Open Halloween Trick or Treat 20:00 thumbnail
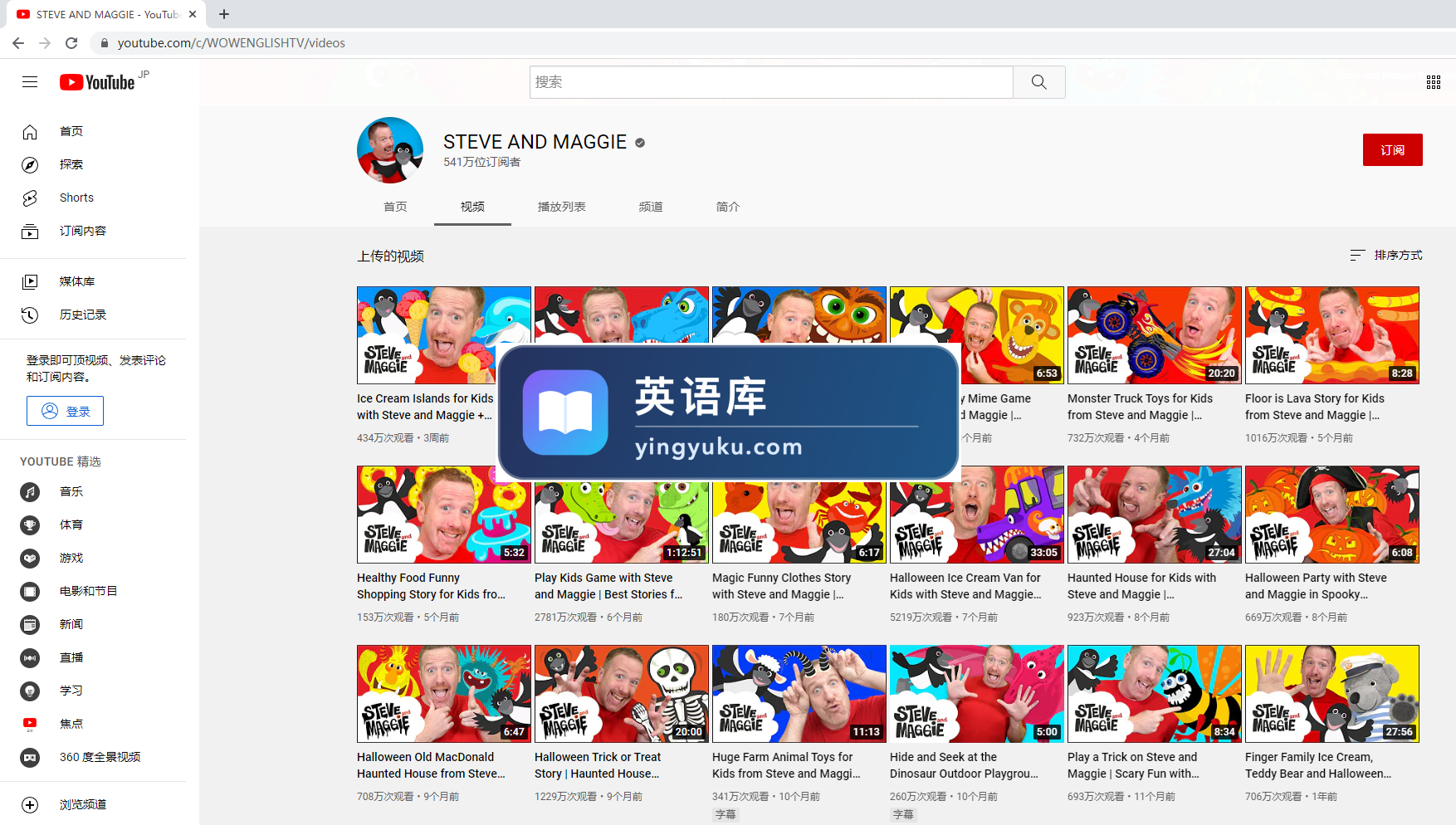 tap(622, 694)
